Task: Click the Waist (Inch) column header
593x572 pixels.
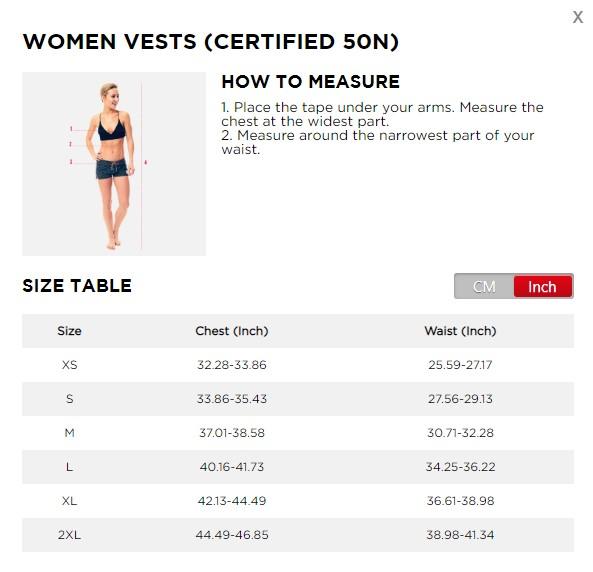Action: tap(460, 331)
